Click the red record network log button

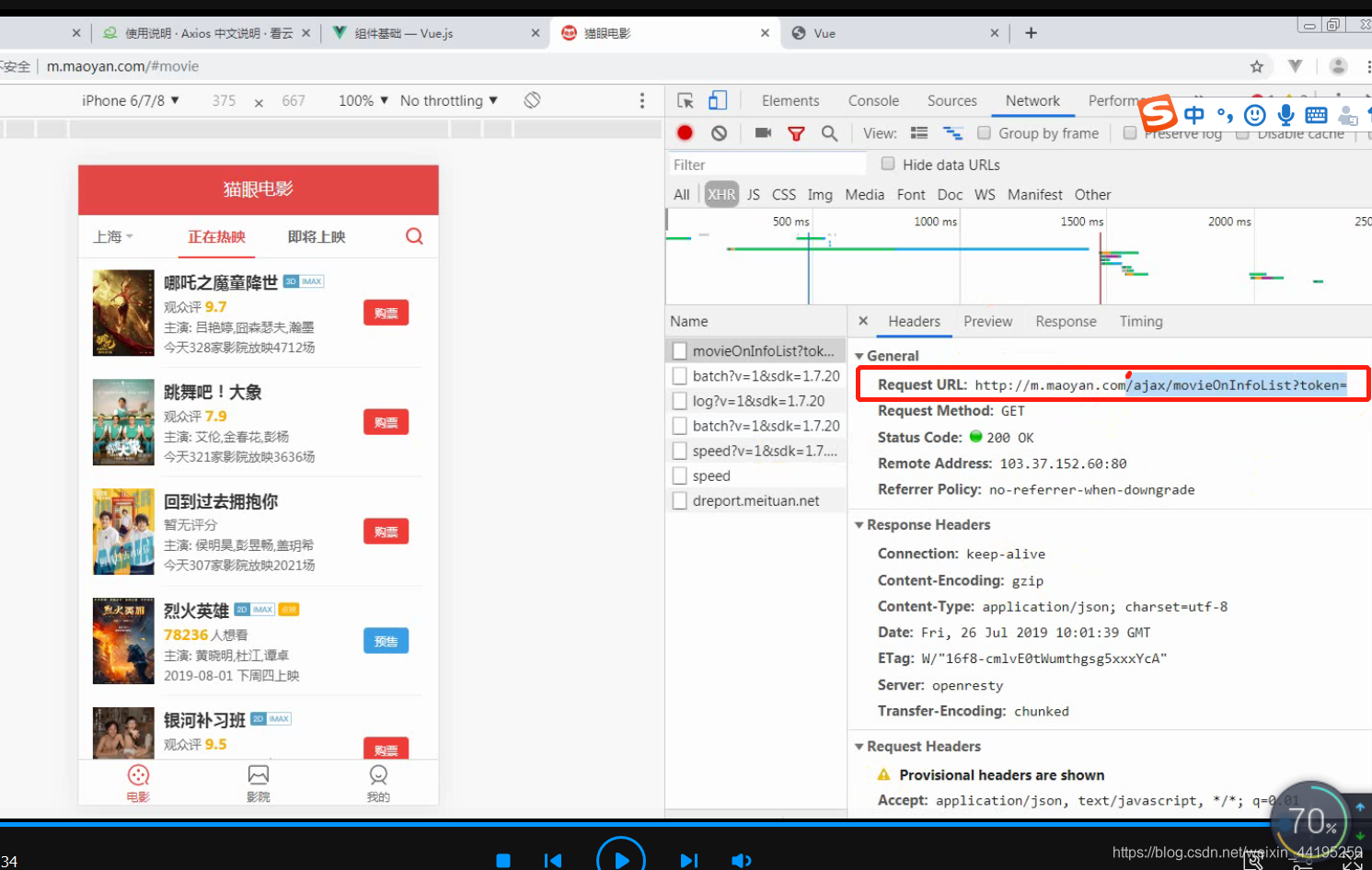[x=685, y=133]
